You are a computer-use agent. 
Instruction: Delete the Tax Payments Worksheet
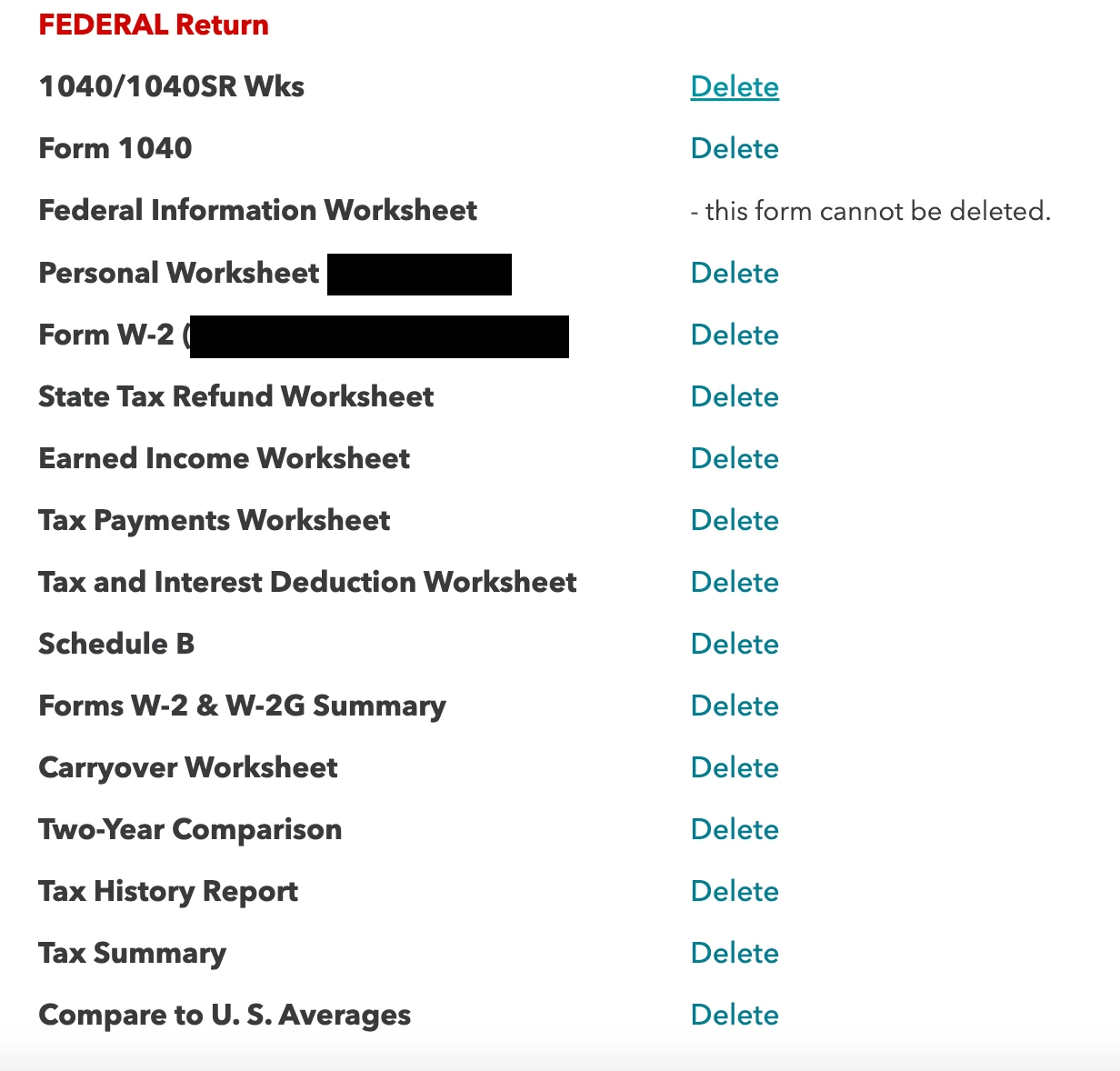click(735, 520)
